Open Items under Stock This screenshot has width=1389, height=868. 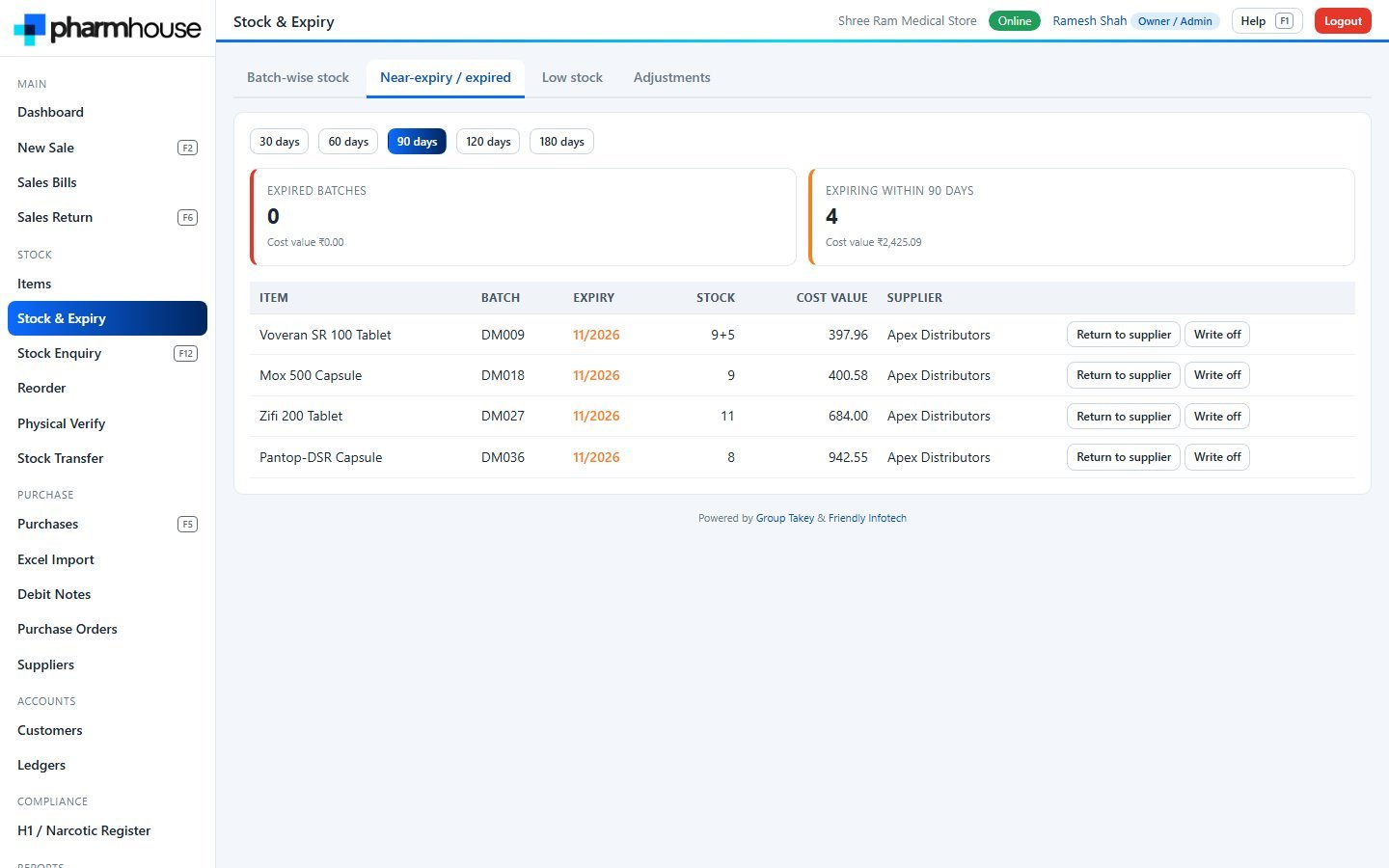[x=107, y=284]
